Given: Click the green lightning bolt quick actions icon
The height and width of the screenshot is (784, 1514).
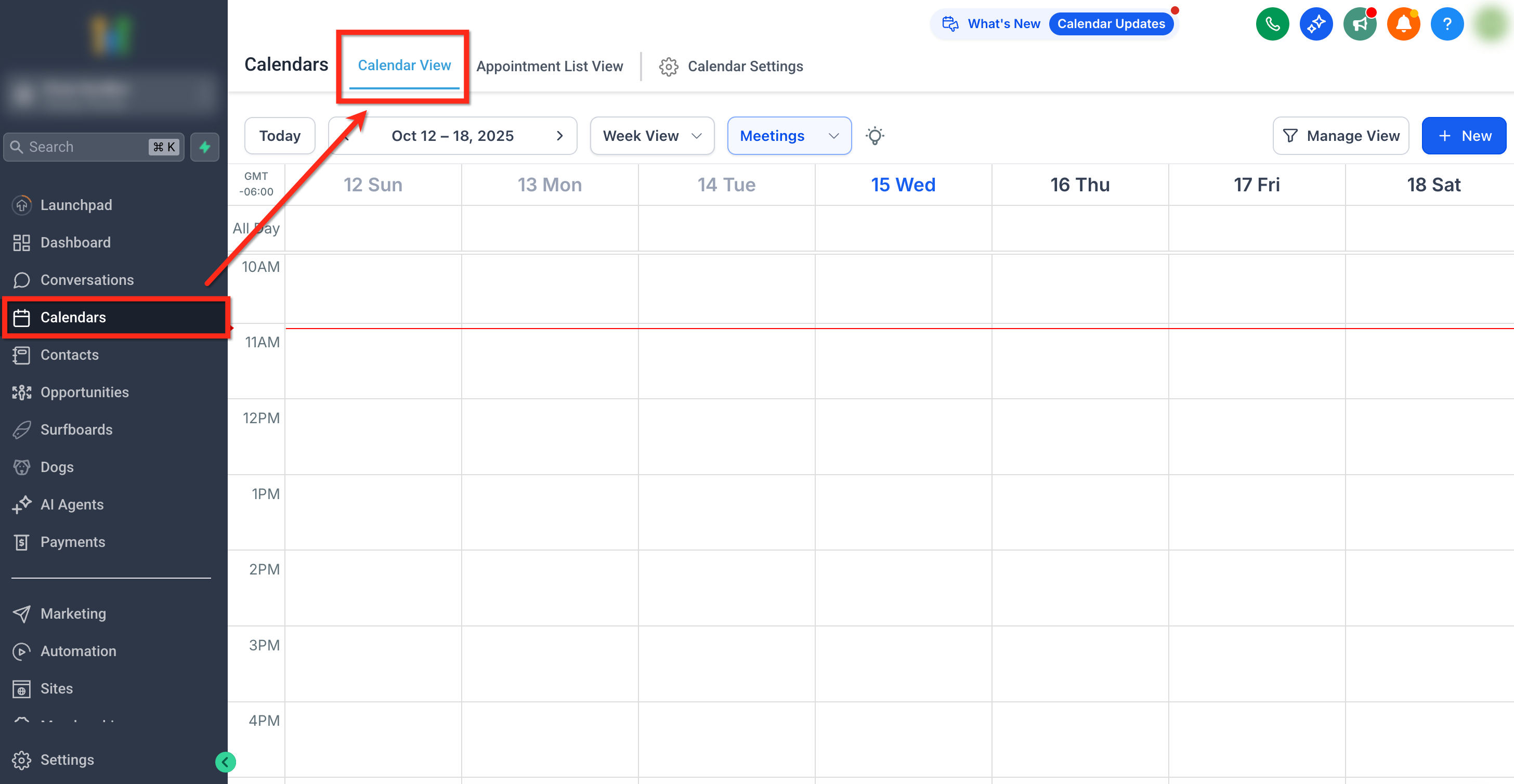Looking at the screenshot, I should (204, 147).
